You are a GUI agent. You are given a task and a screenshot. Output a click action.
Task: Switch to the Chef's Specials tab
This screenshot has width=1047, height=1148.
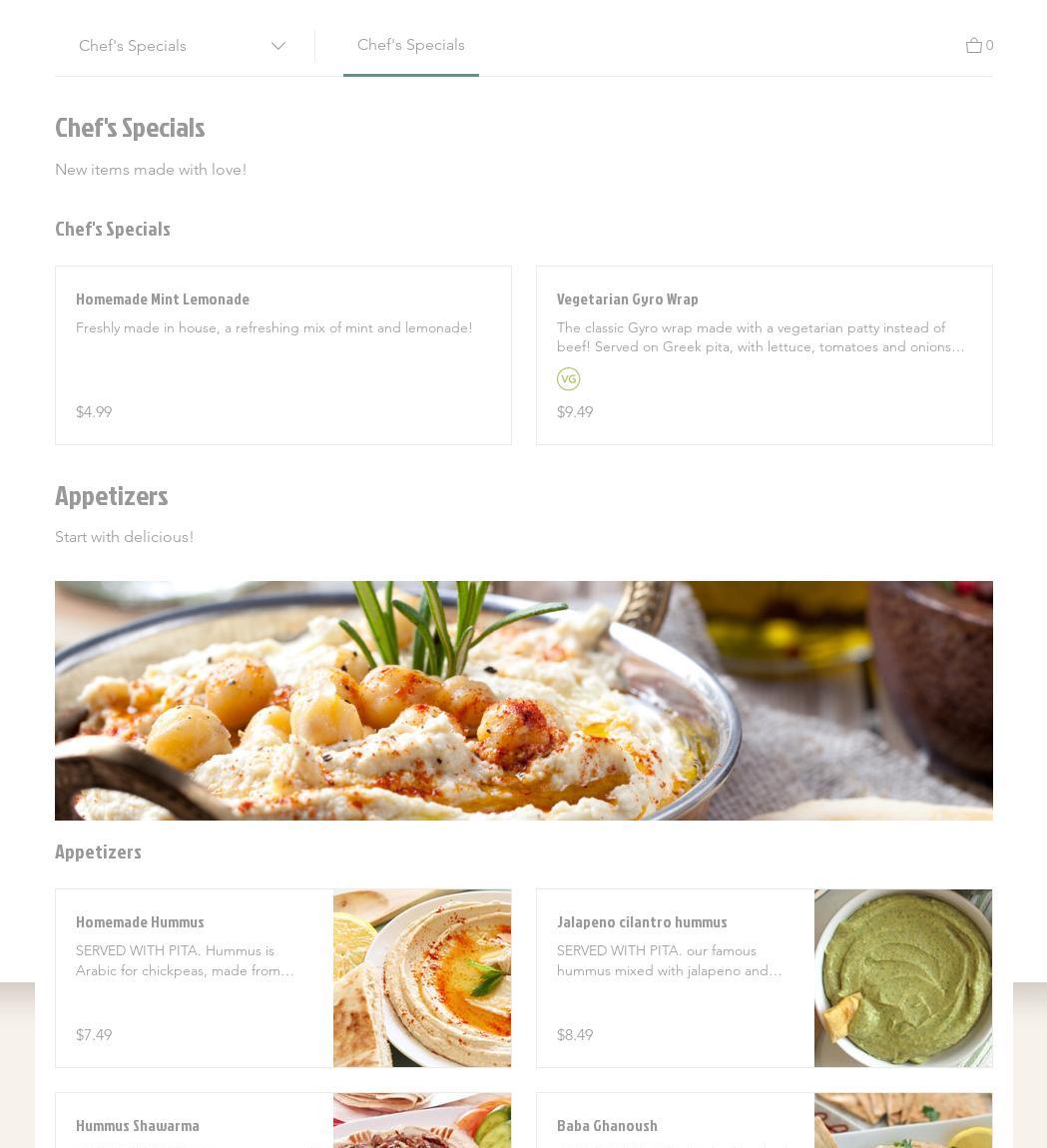[411, 45]
